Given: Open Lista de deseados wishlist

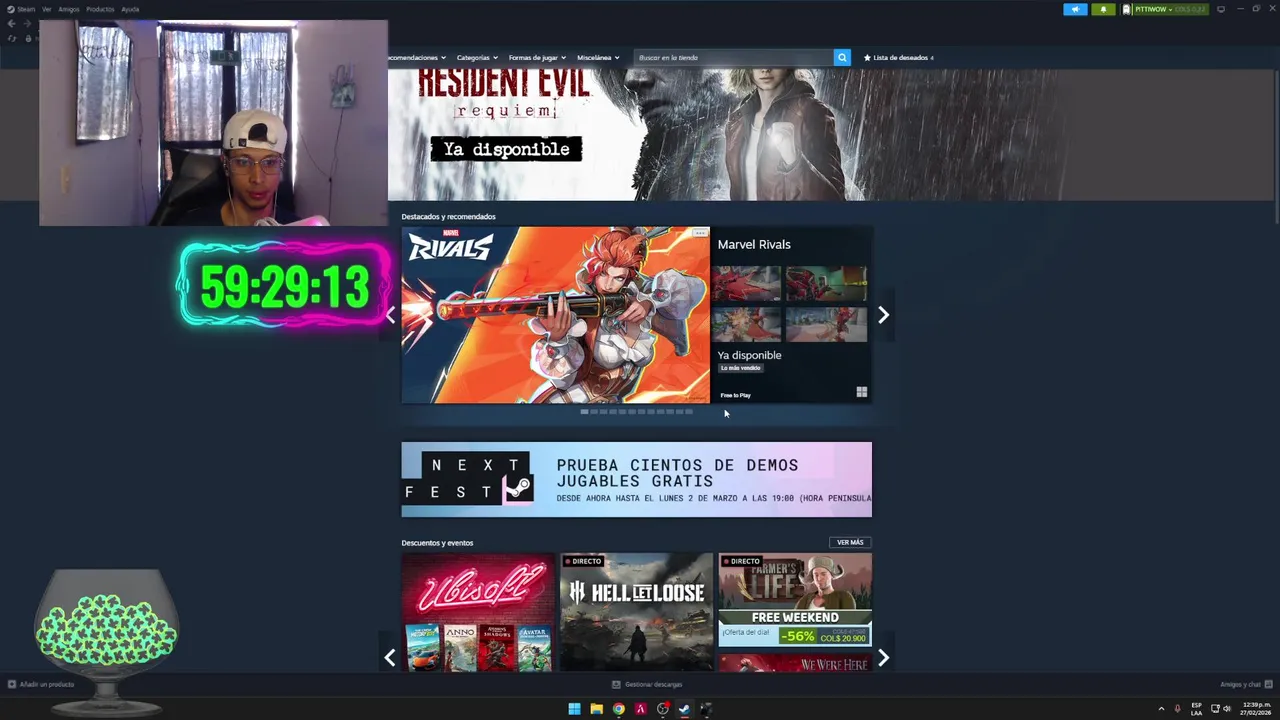Looking at the screenshot, I should pyautogui.click(x=898, y=58).
